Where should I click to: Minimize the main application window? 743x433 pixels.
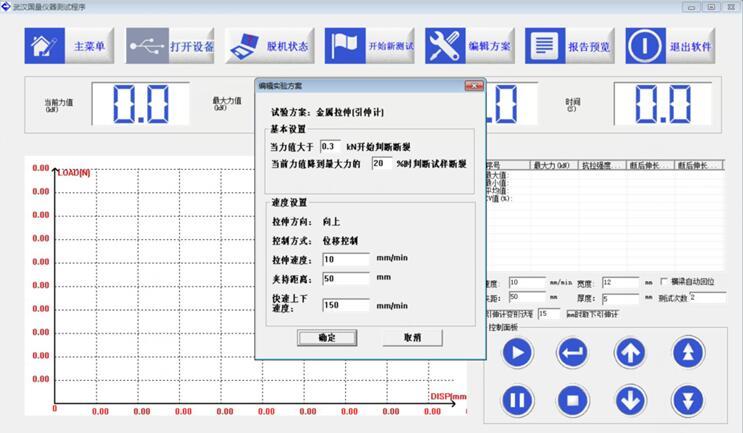tap(691, 7)
